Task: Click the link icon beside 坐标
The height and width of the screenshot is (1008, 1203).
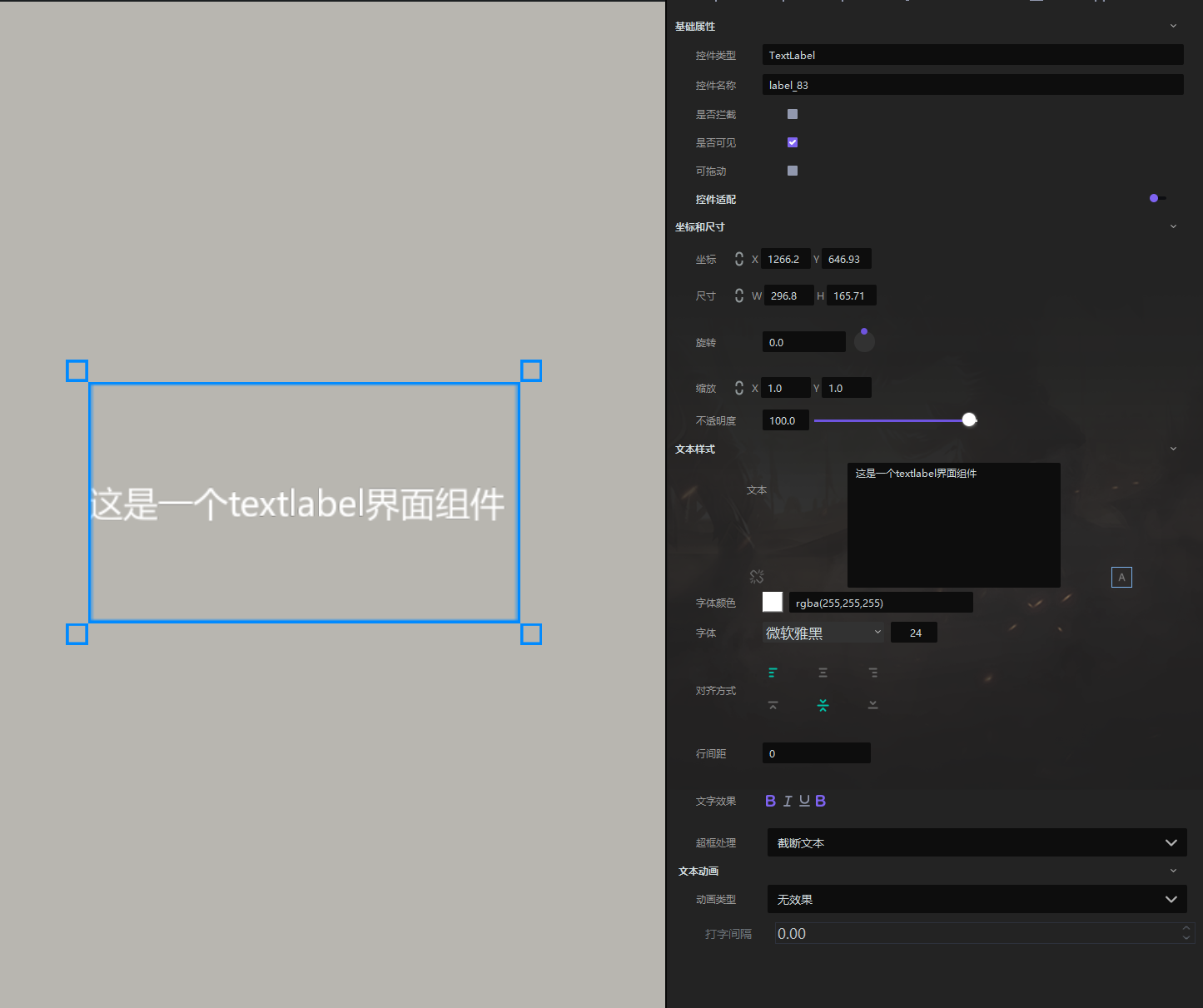Action: (x=739, y=259)
